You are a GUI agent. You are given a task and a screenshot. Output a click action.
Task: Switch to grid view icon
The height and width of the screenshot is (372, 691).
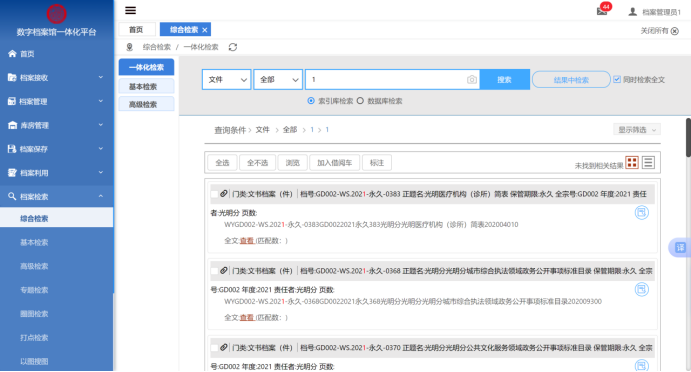632,163
